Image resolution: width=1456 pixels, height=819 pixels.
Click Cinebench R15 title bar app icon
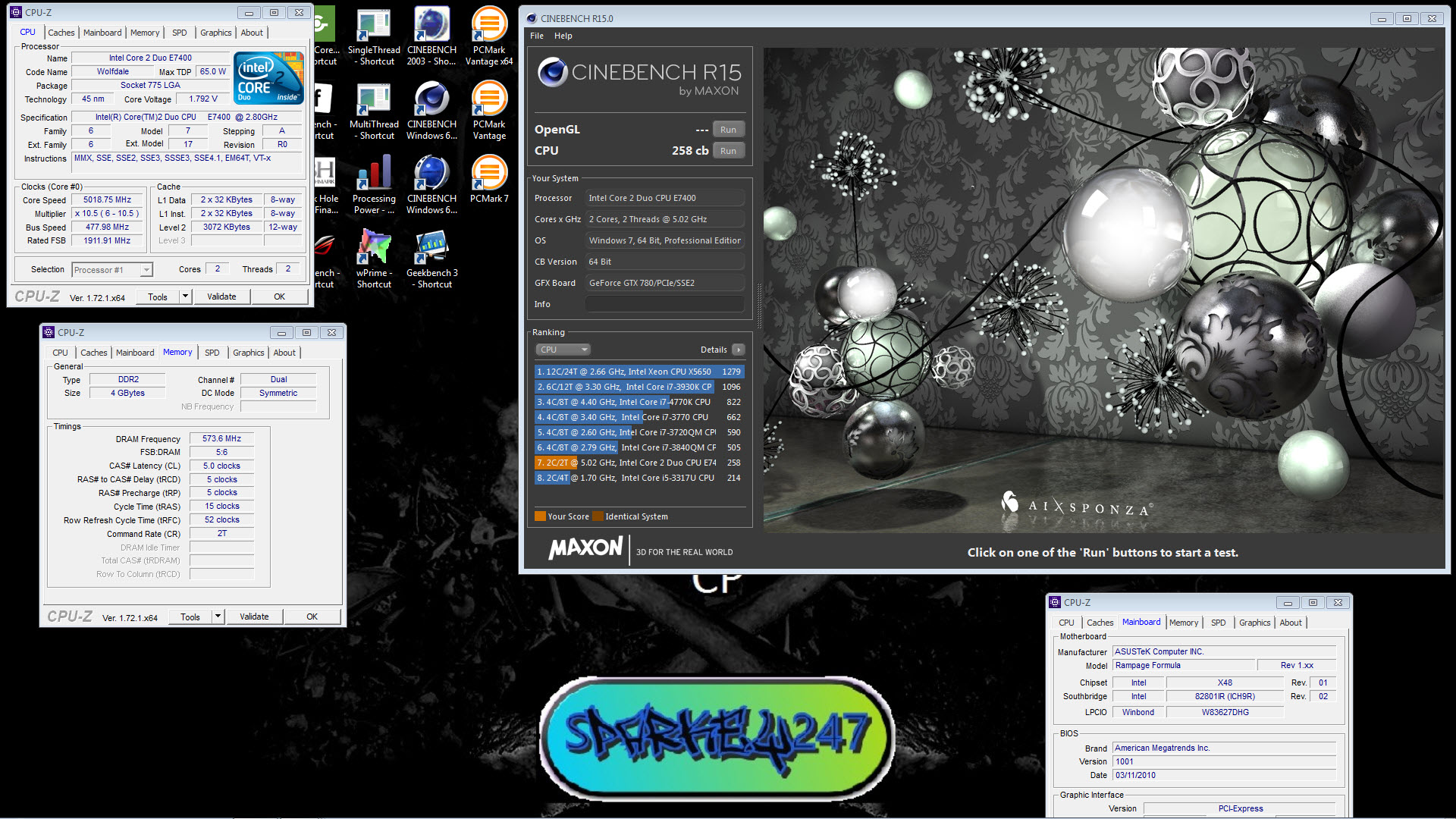(530, 18)
